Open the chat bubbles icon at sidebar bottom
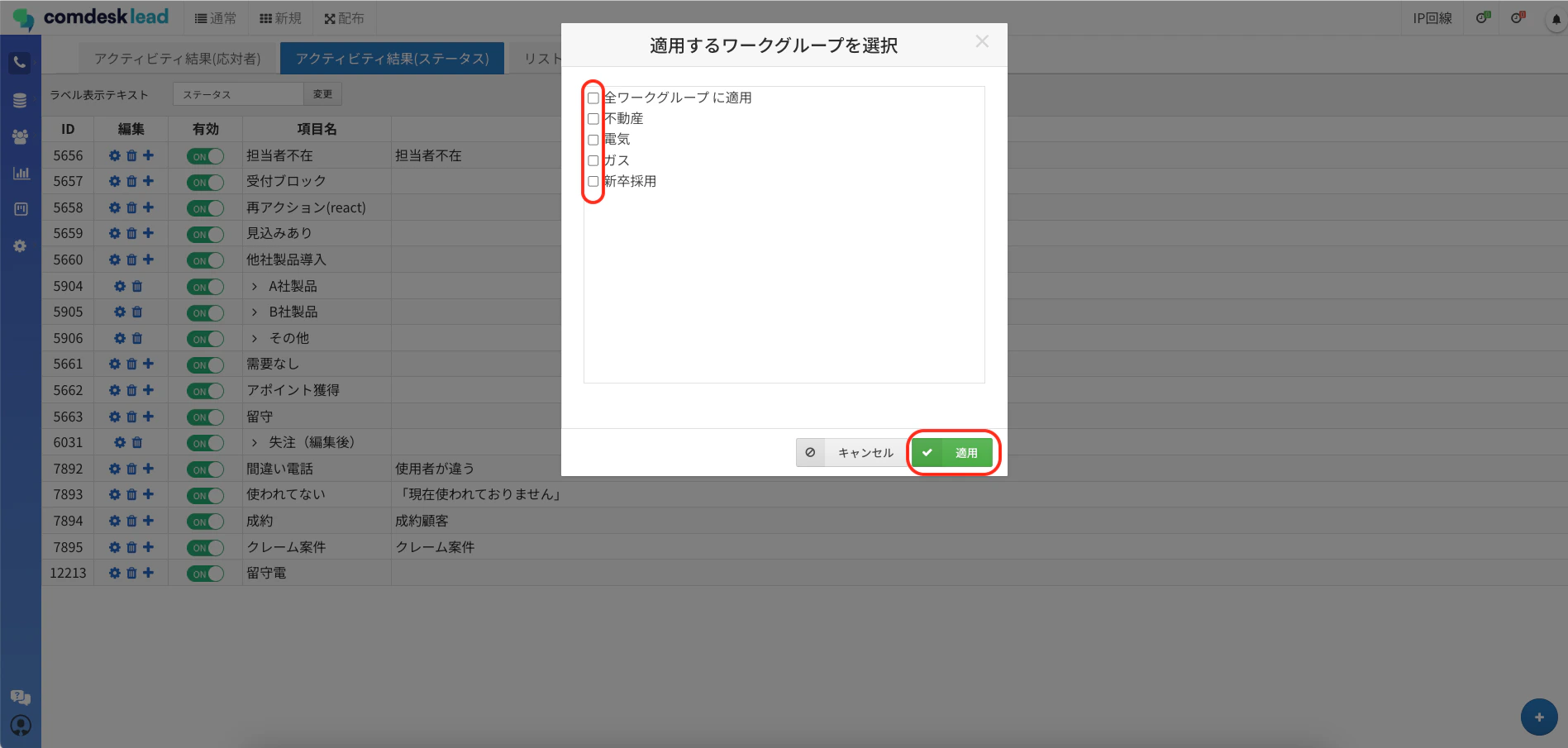 tap(21, 698)
